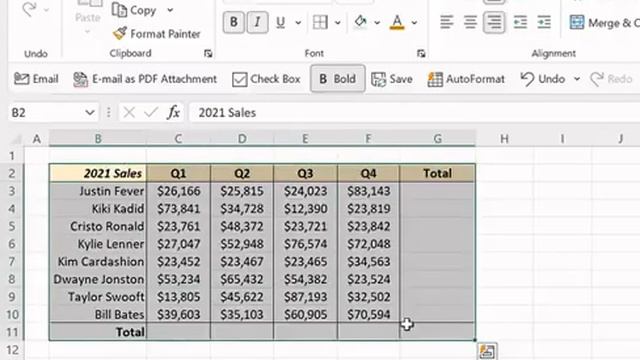The width and height of the screenshot is (640, 360).
Task: Open the Borders dropdown arrow
Action: point(338,23)
